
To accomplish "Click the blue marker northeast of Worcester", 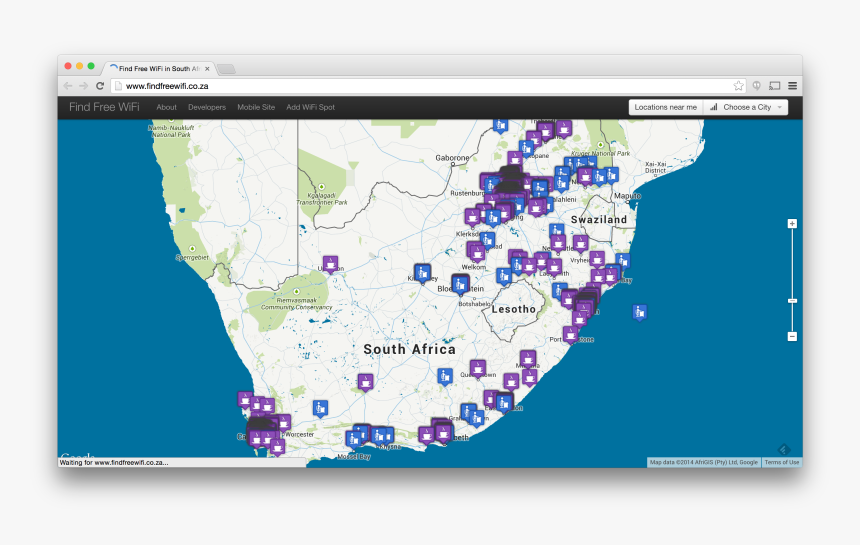I will click(320, 408).
